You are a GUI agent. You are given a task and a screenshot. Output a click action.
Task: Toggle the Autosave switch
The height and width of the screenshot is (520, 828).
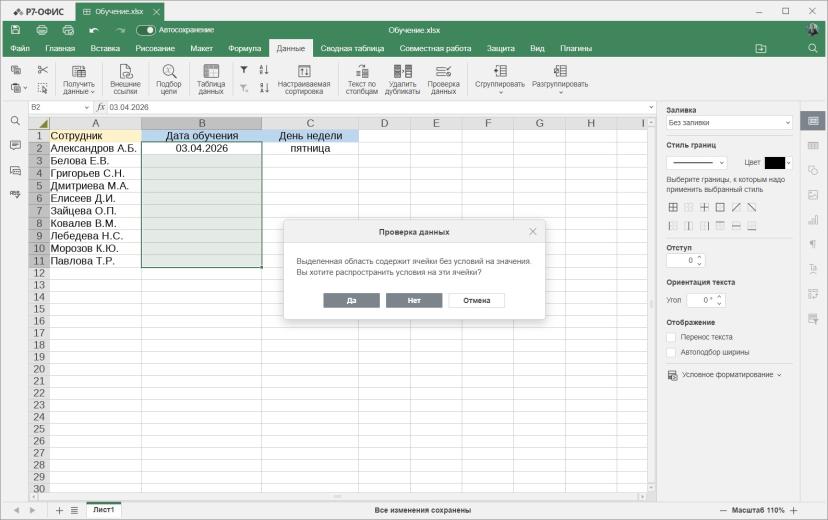(146, 30)
